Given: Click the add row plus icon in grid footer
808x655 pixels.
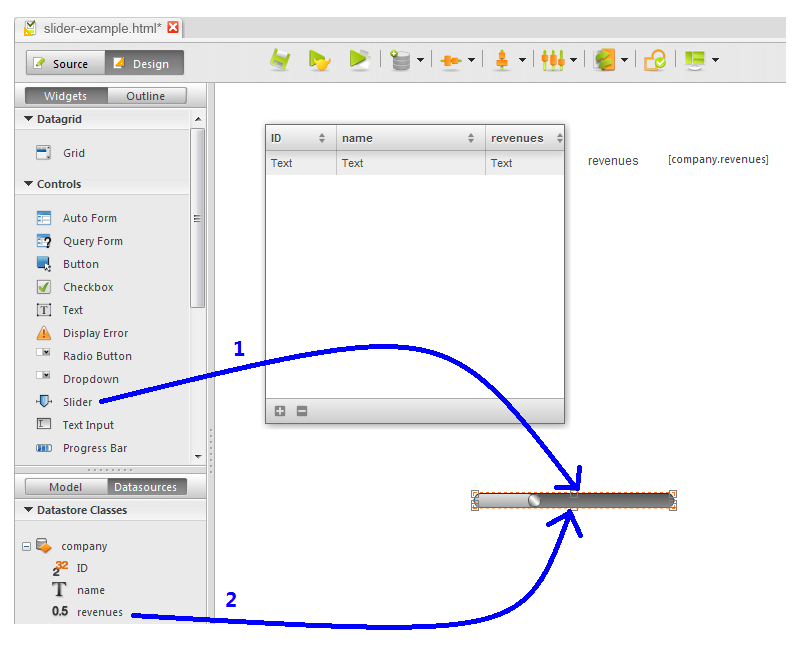Looking at the screenshot, I should tap(280, 411).
